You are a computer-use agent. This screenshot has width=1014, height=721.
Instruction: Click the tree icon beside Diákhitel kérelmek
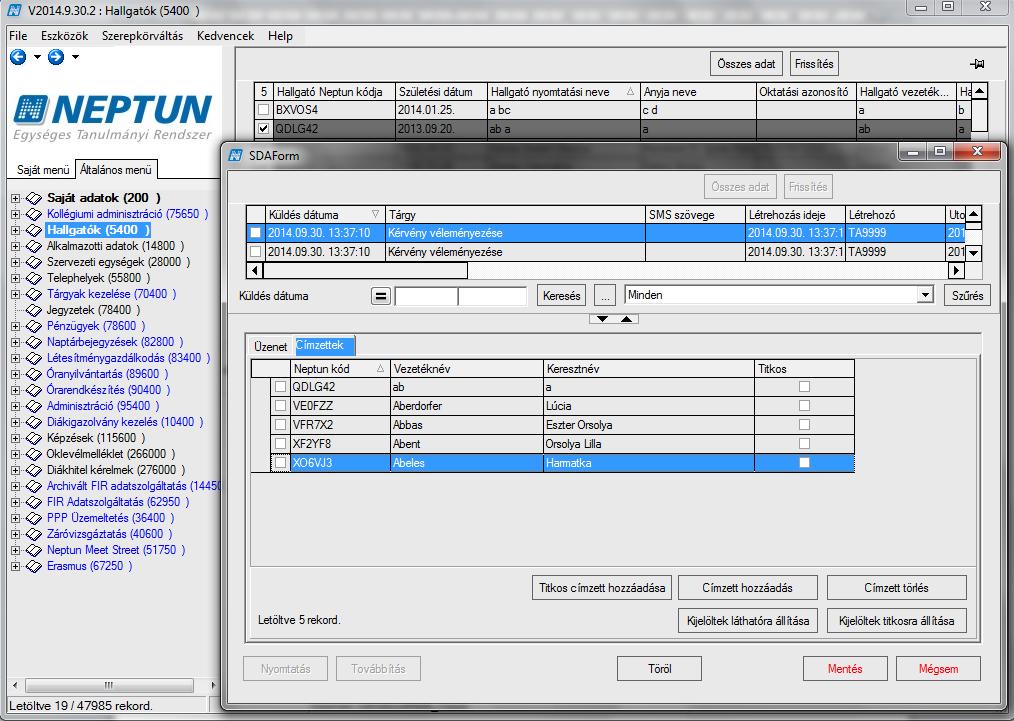coord(34,470)
